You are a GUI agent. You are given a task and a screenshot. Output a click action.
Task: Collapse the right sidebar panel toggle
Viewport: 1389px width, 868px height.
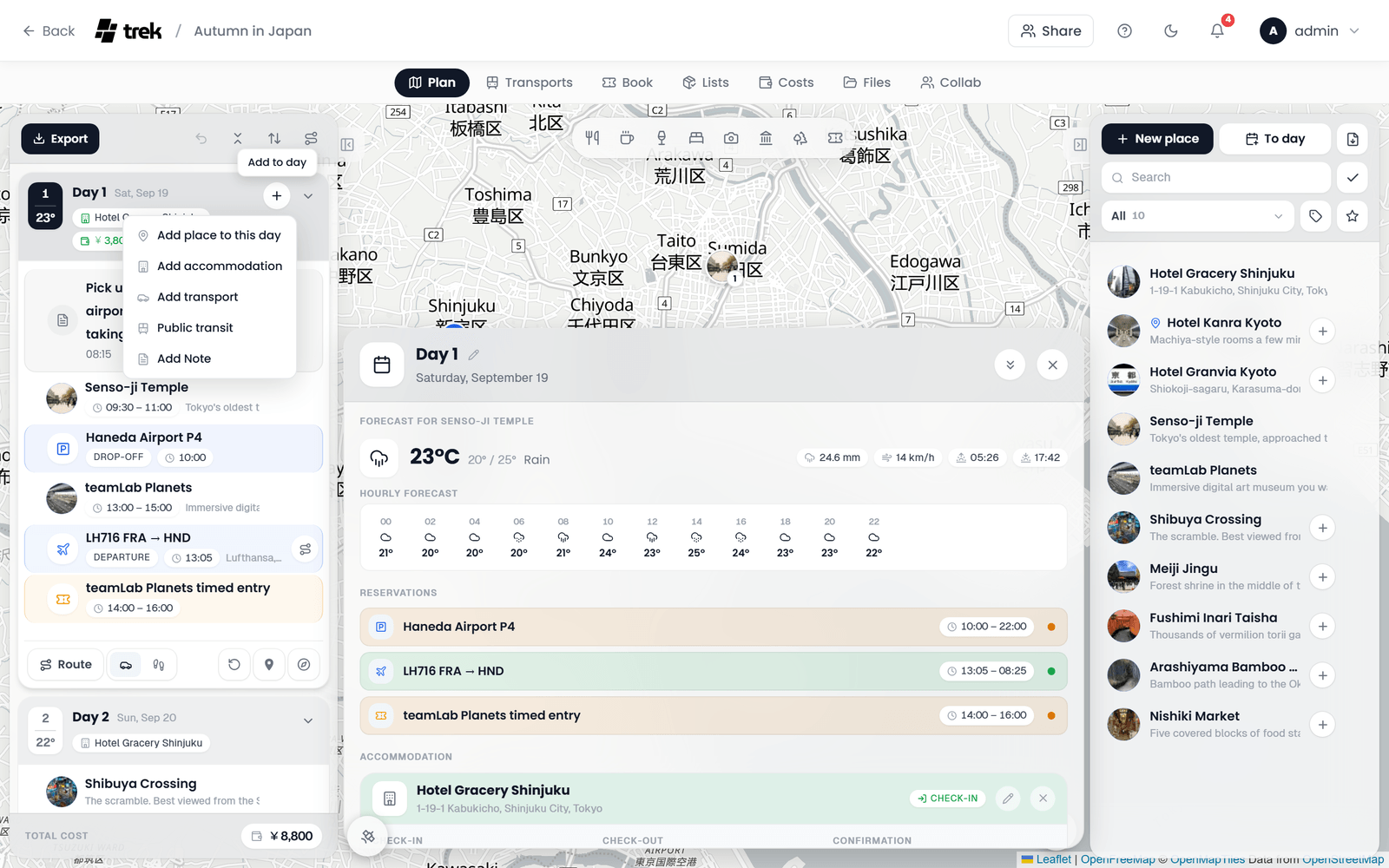coord(1080,145)
